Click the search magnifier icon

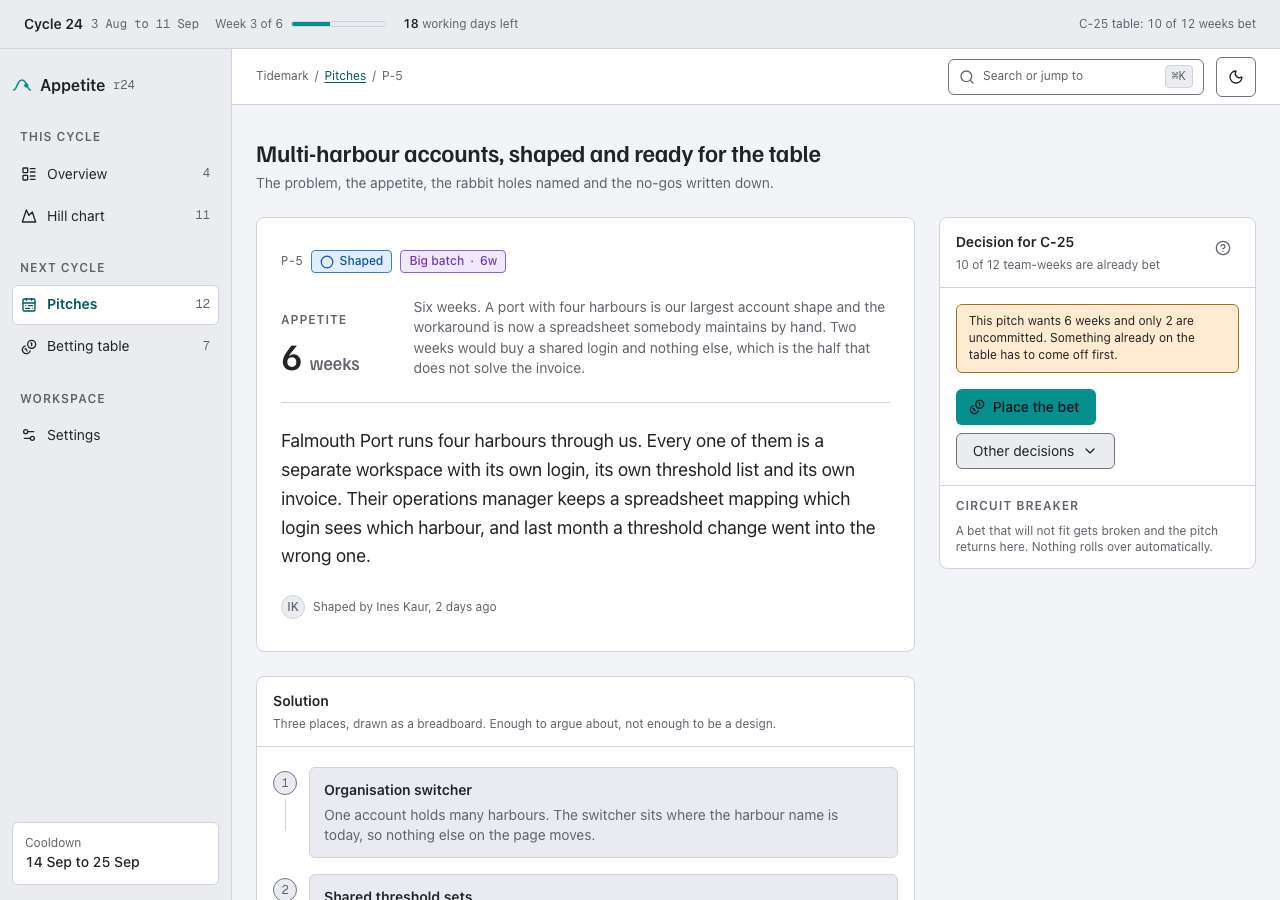tap(967, 77)
